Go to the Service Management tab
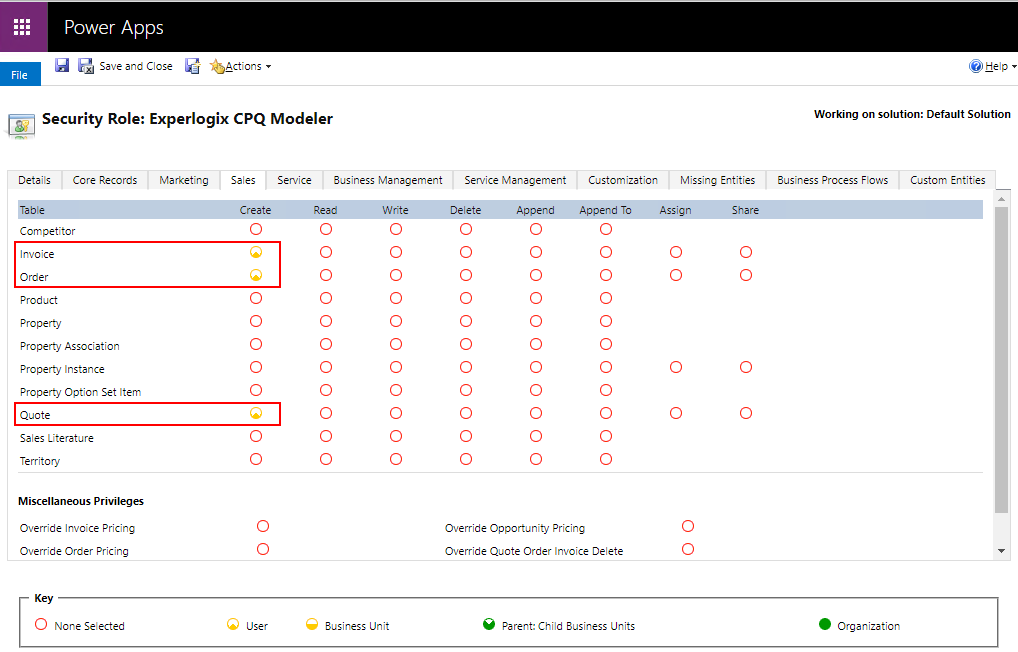 pyautogui.click(x=515, y=180)
